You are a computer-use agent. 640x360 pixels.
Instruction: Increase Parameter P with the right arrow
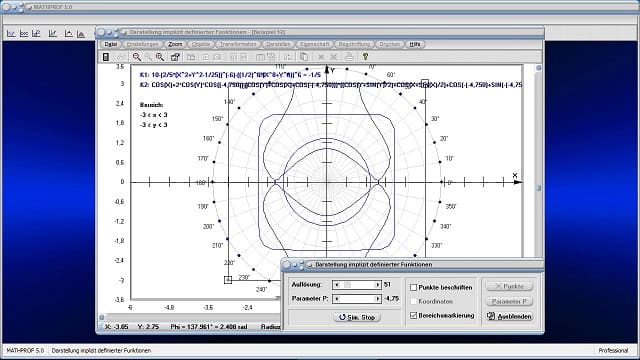pos(378,299)
